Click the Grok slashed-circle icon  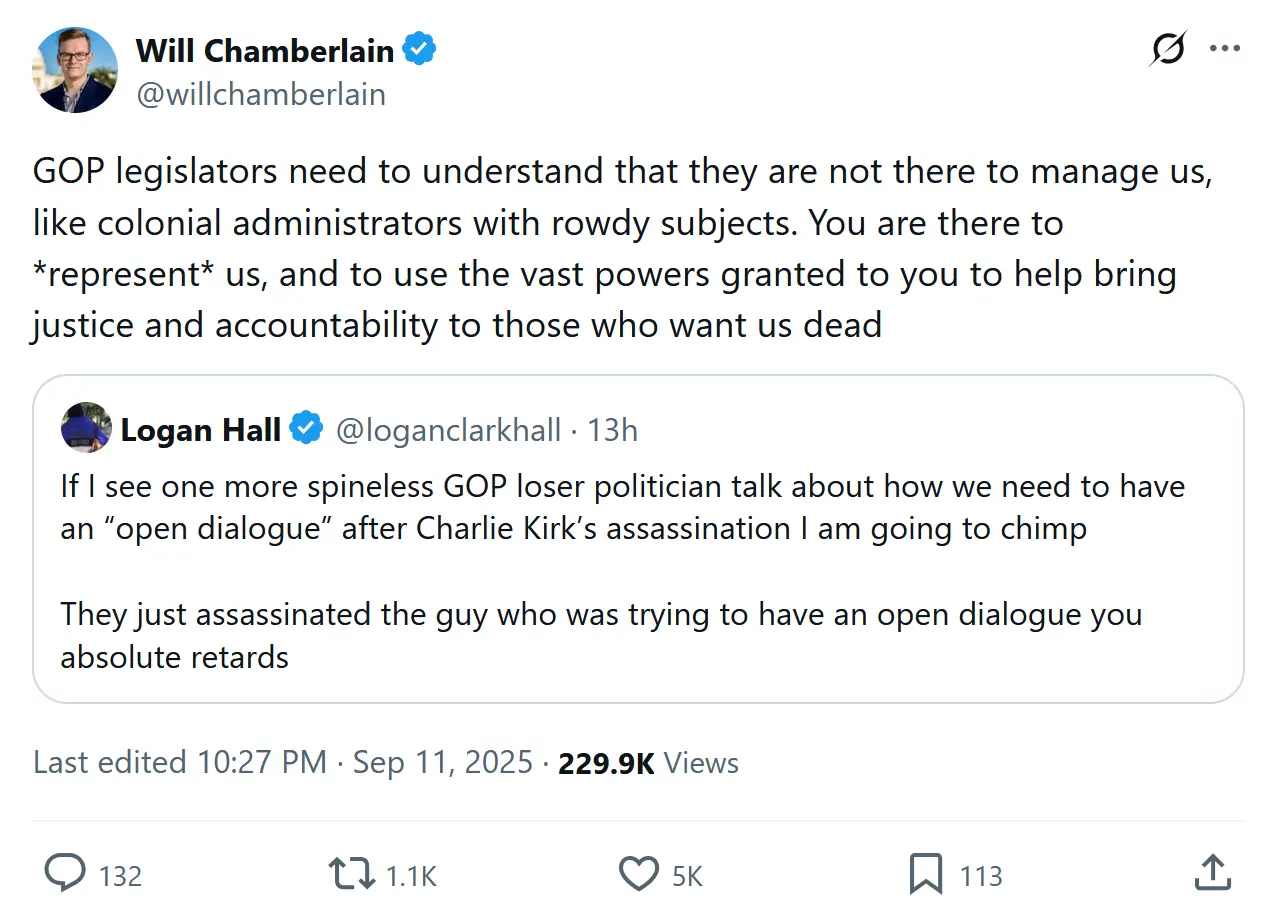[x=1167, y=48]
